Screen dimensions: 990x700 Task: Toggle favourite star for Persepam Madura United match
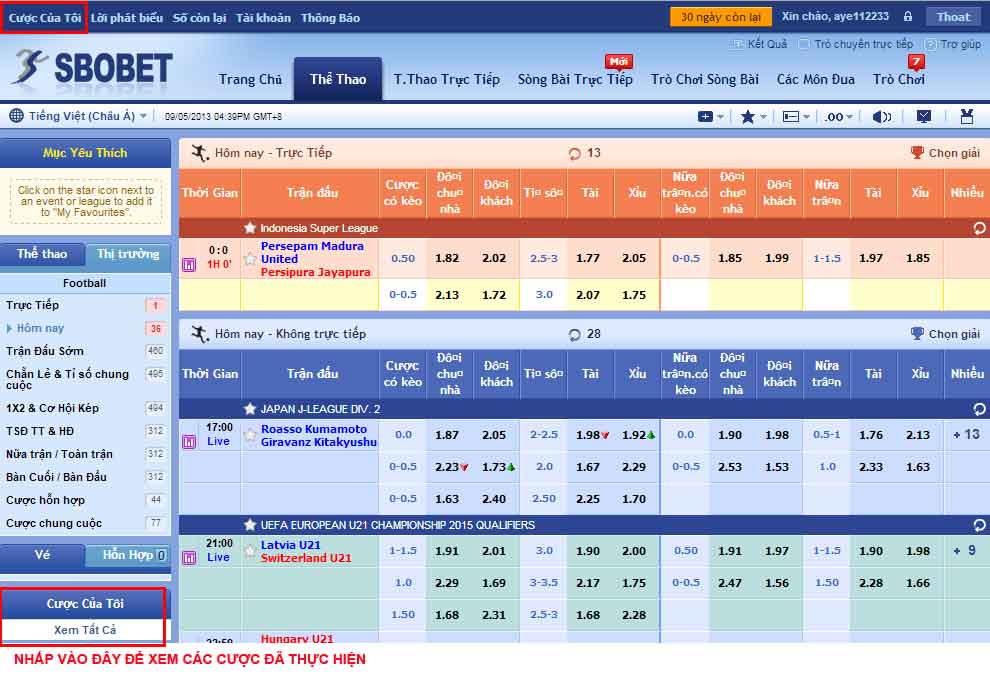click(x=251, y=259)
